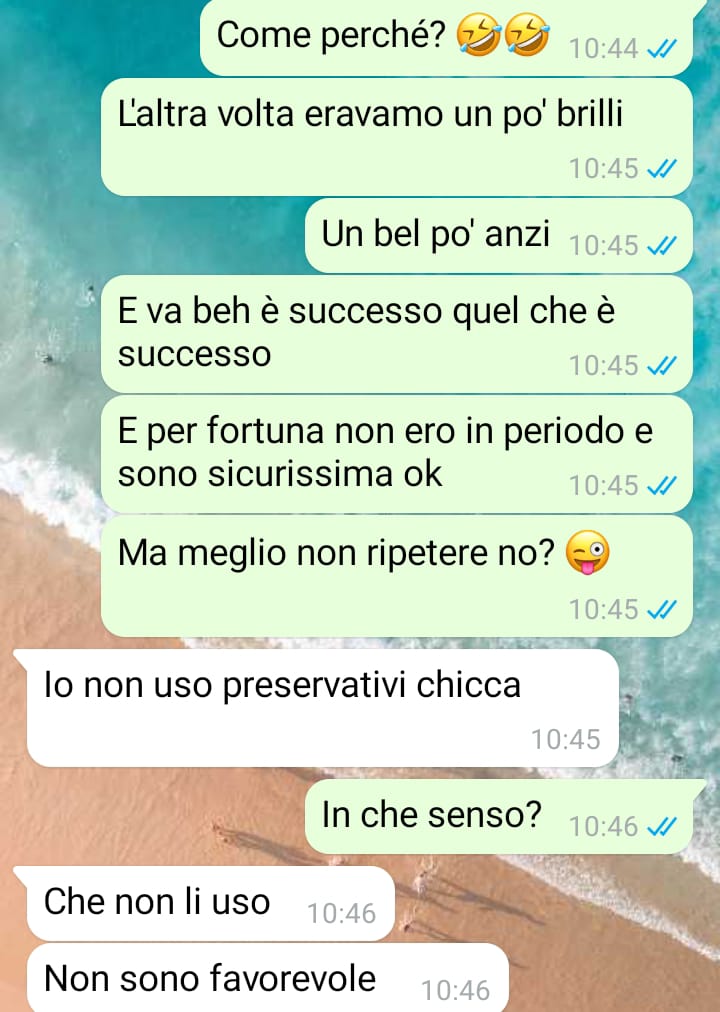
Task: Tap the received 'Io non uso preservativi chicca' message
Action: tap(323, 708)
